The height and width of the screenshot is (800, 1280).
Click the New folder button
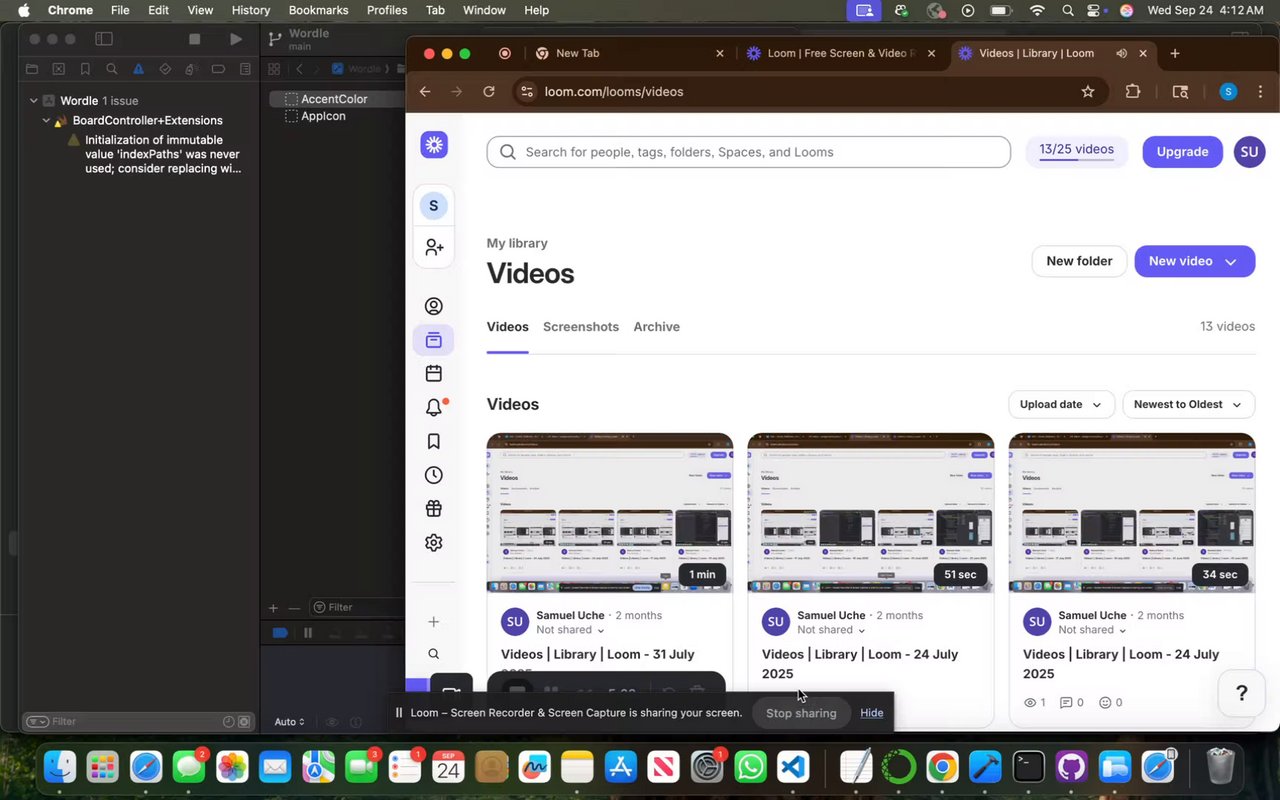tap(1079, 261)
